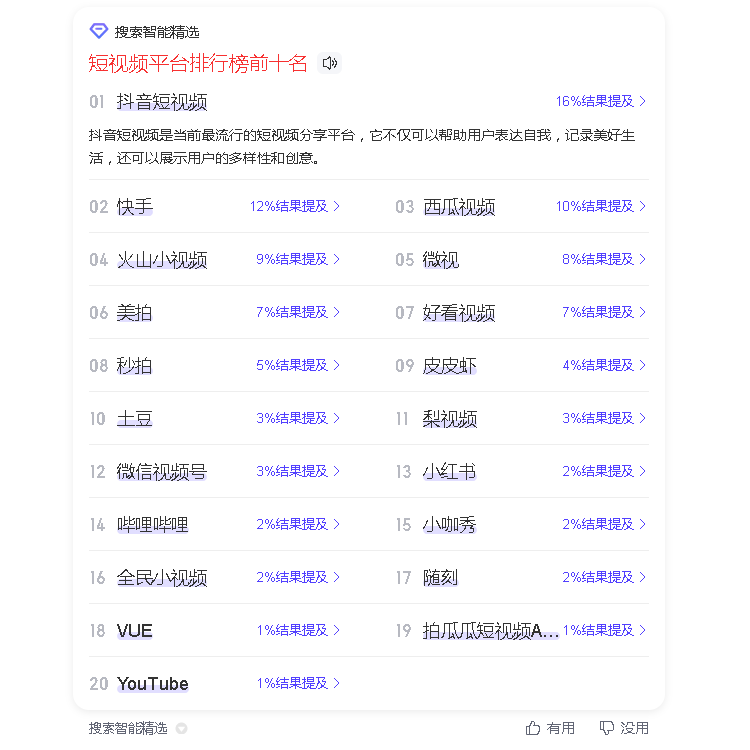This screenshot has height=750, width=750.
Task: Select the 微视 entry name
Action: [x=441, y=260]
